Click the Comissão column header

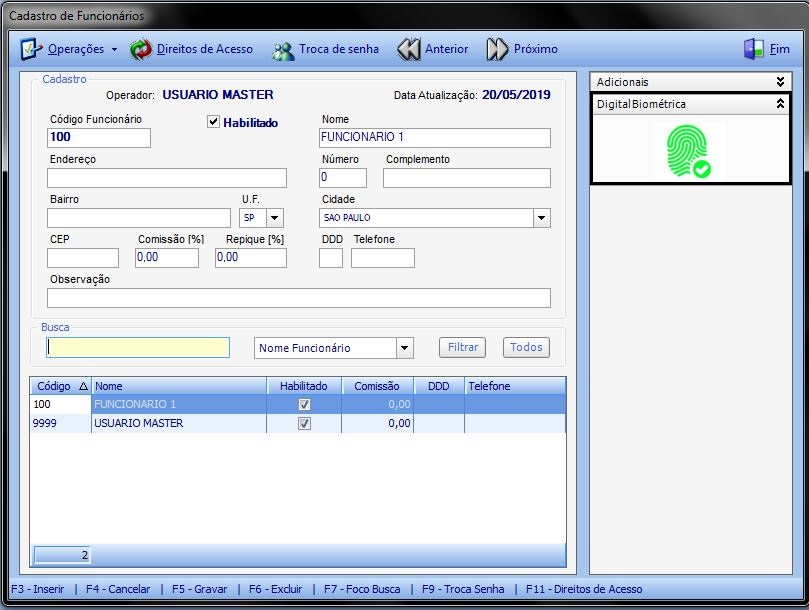coord(377,386)
